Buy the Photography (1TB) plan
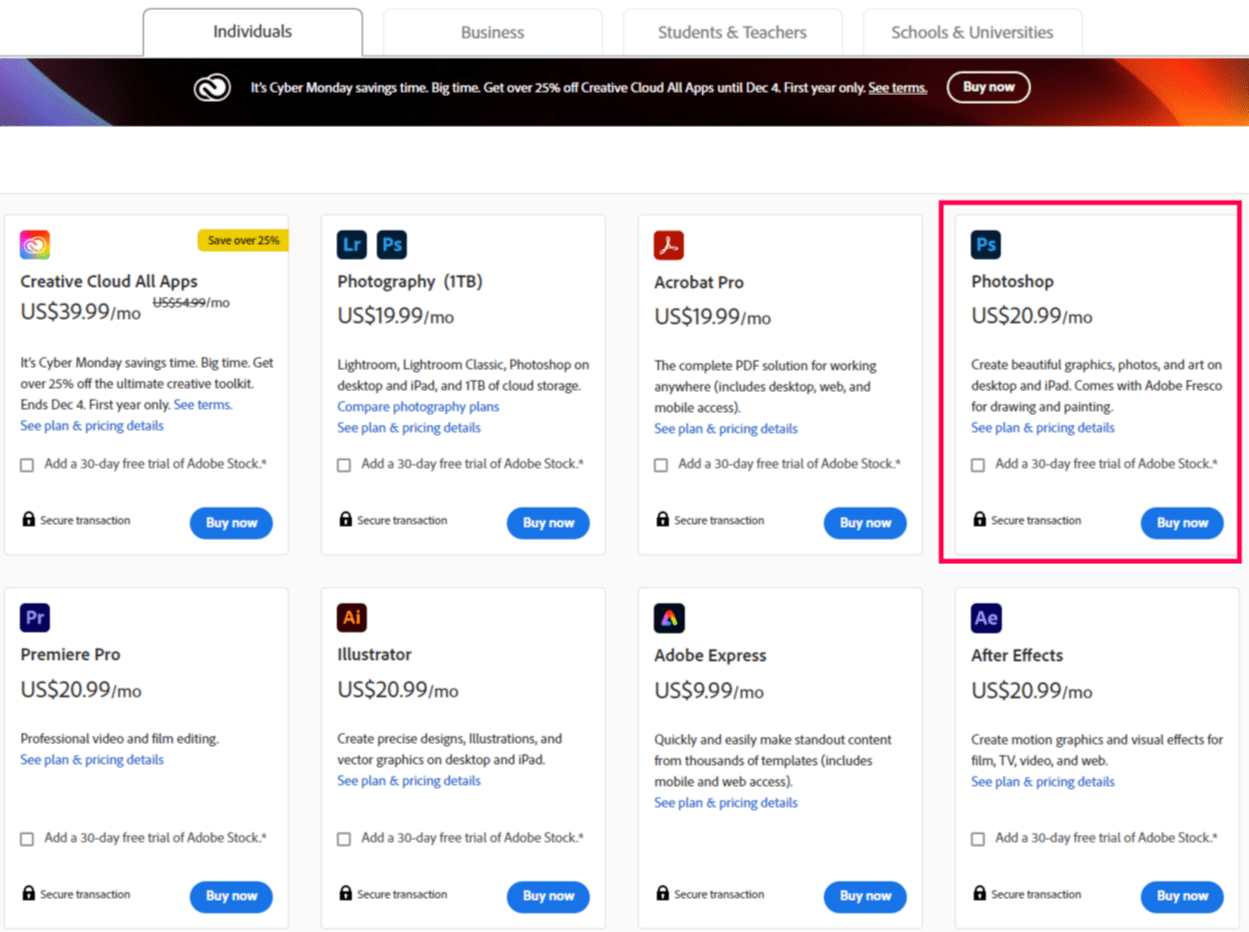This screenshot has width=1249, height=932. [548, 523]
